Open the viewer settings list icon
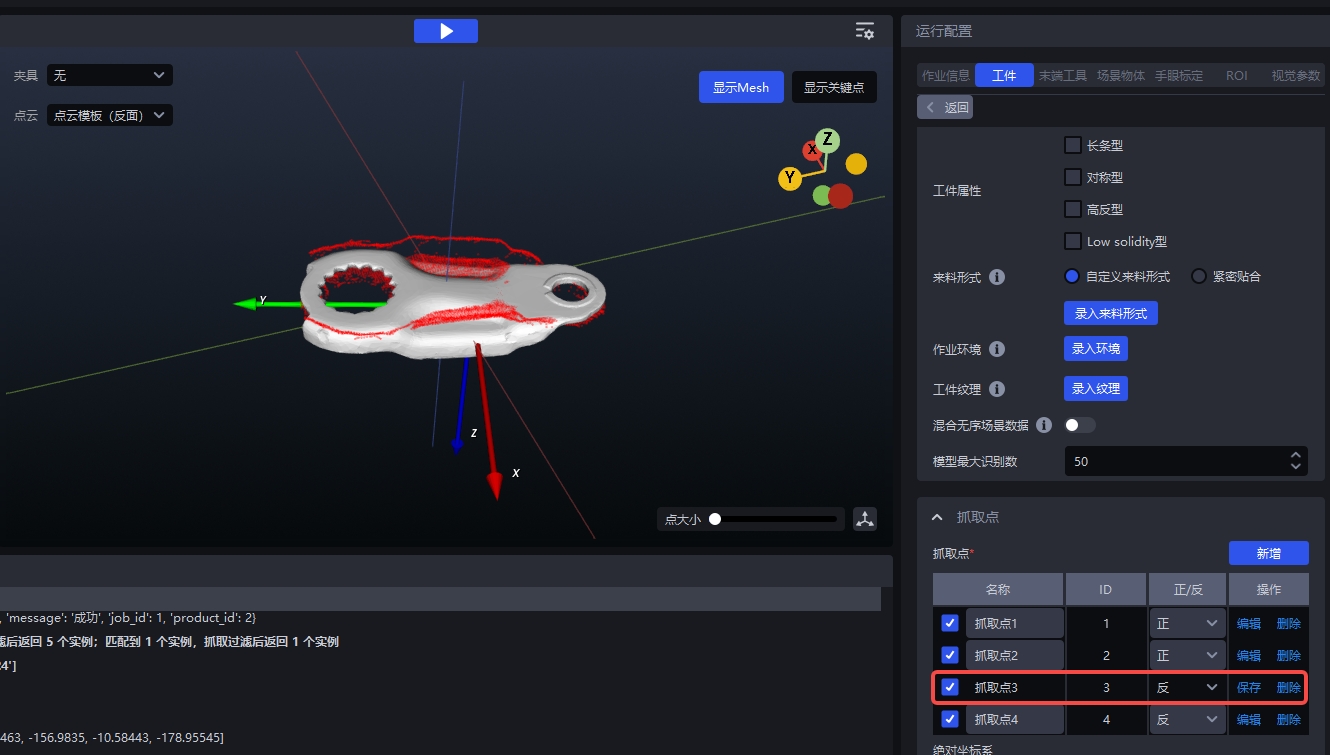The width and height of the screenshot is (1330, 755). click(x=865, y=31)
